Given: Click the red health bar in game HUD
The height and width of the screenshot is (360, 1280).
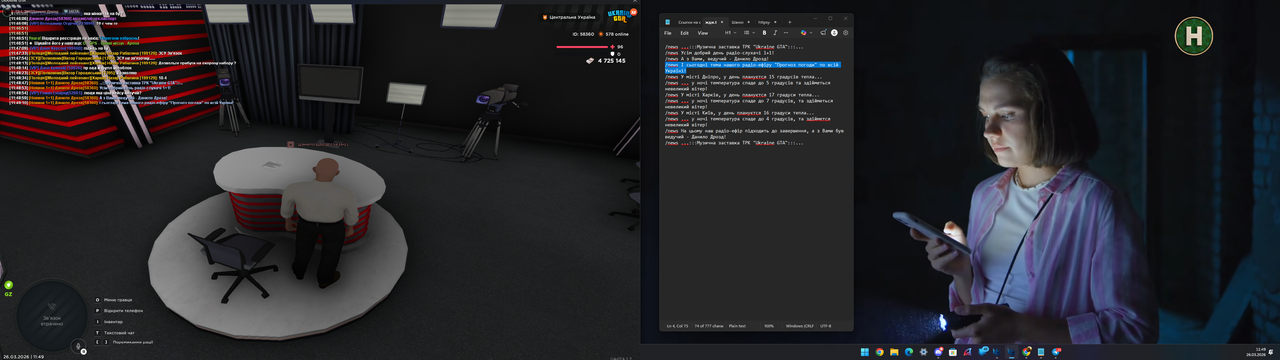Looking at the screenshot, I should pyautogui.click(x=582, y=47).
